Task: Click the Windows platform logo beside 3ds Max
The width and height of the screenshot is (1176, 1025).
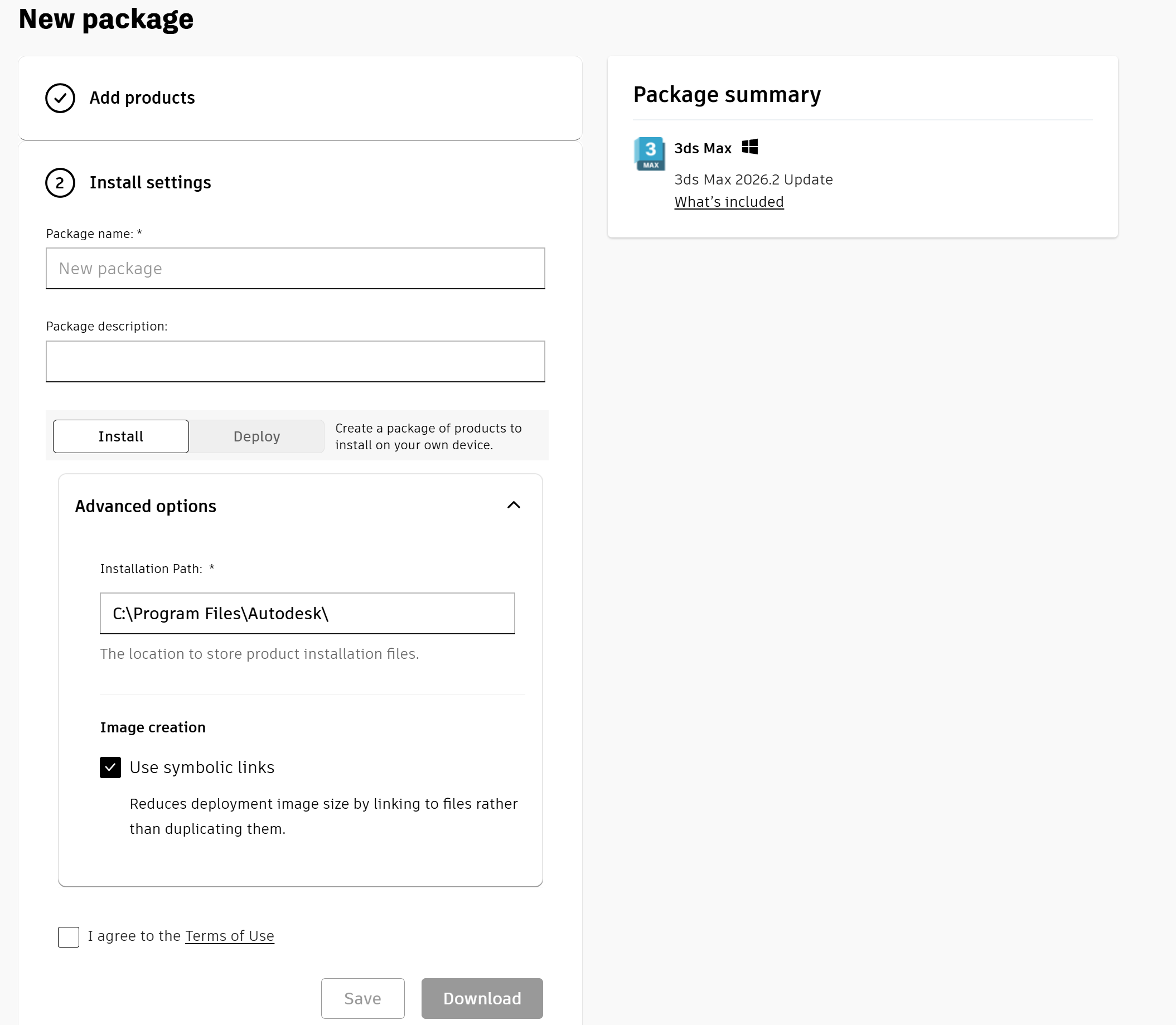Action: click(750, 147)
